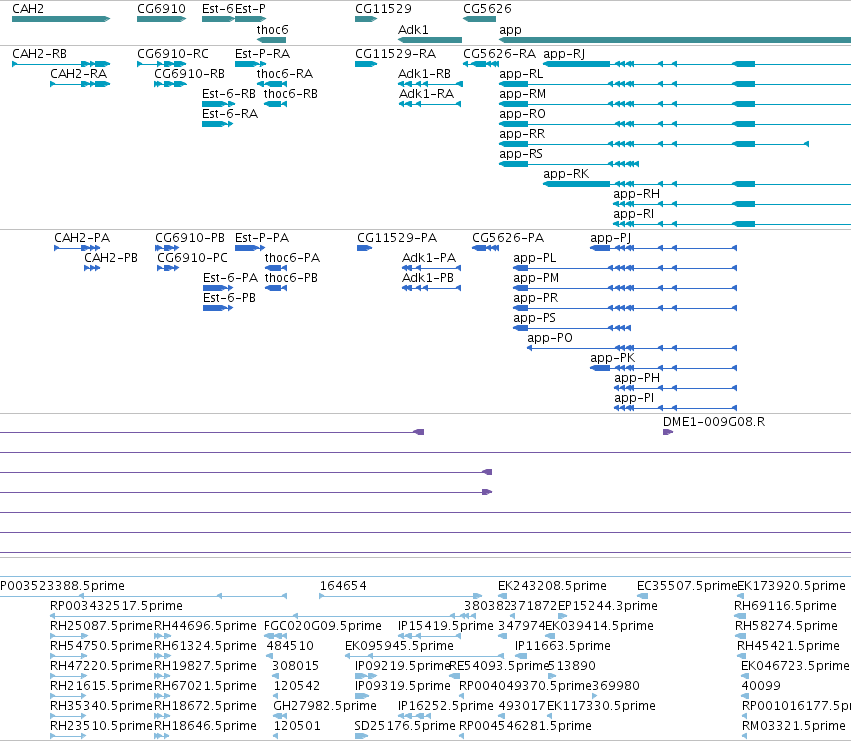Screen dimensions: 851x741
Task: Click the IP15419.5prime EST label
Action: [446, 626]
